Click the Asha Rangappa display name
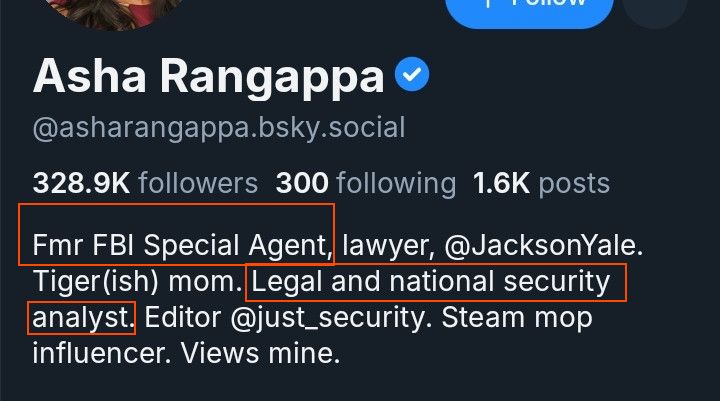Viewport: 720px width, 401px height. pyautogui.click(x=208, y=77)
